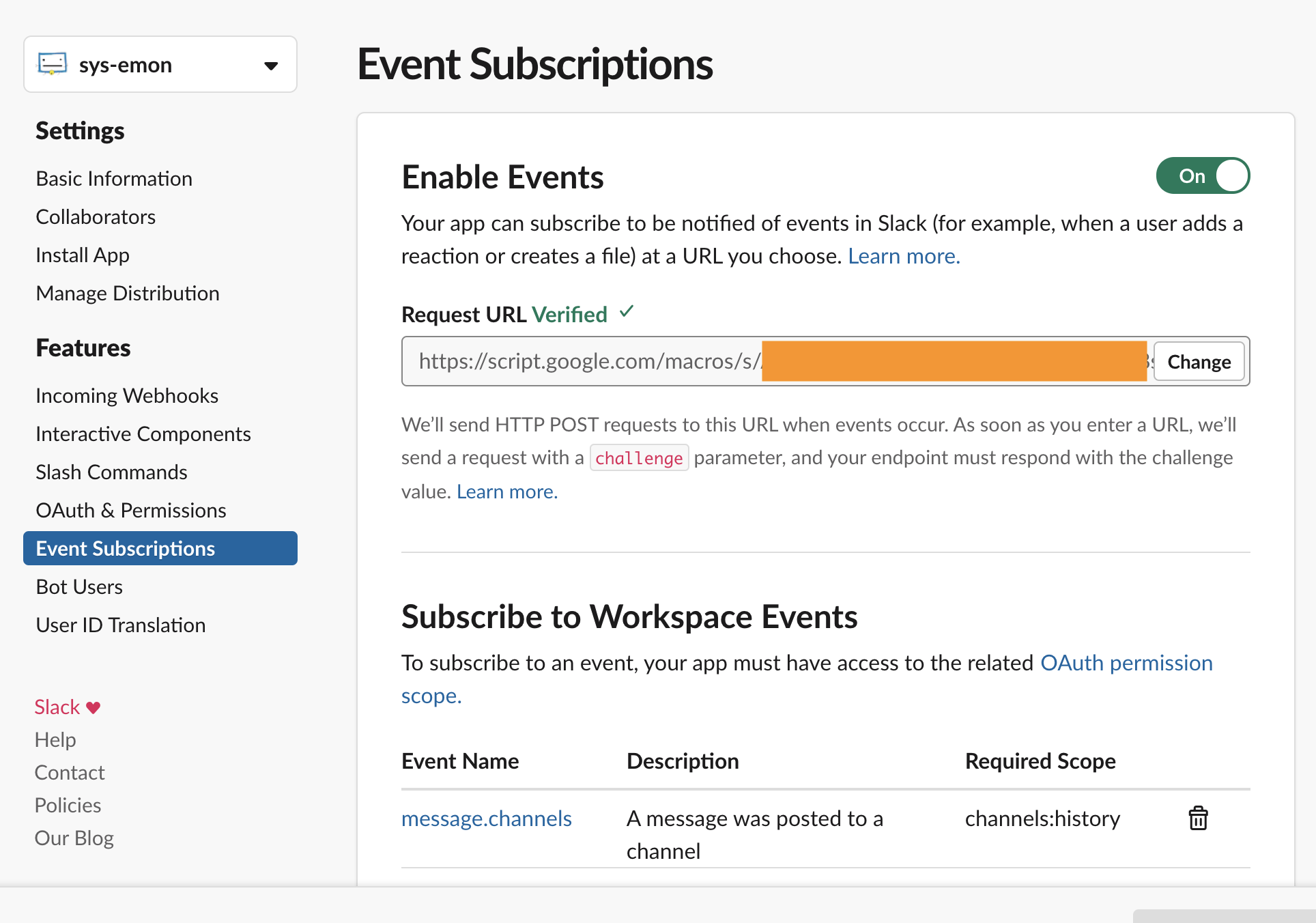Go to the Collaborators page
Viewport: 1316px width, 923px height.
click(96, 217)
